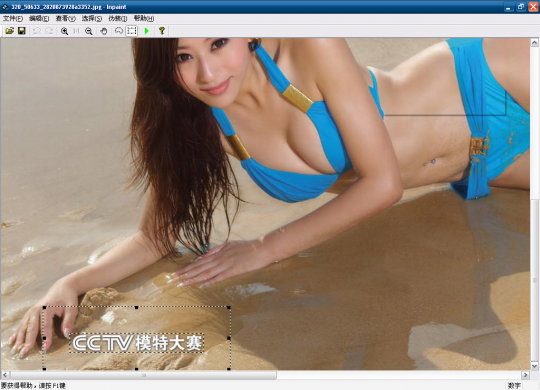
Task: Open the 选择(S) menu
Action: 92,19
